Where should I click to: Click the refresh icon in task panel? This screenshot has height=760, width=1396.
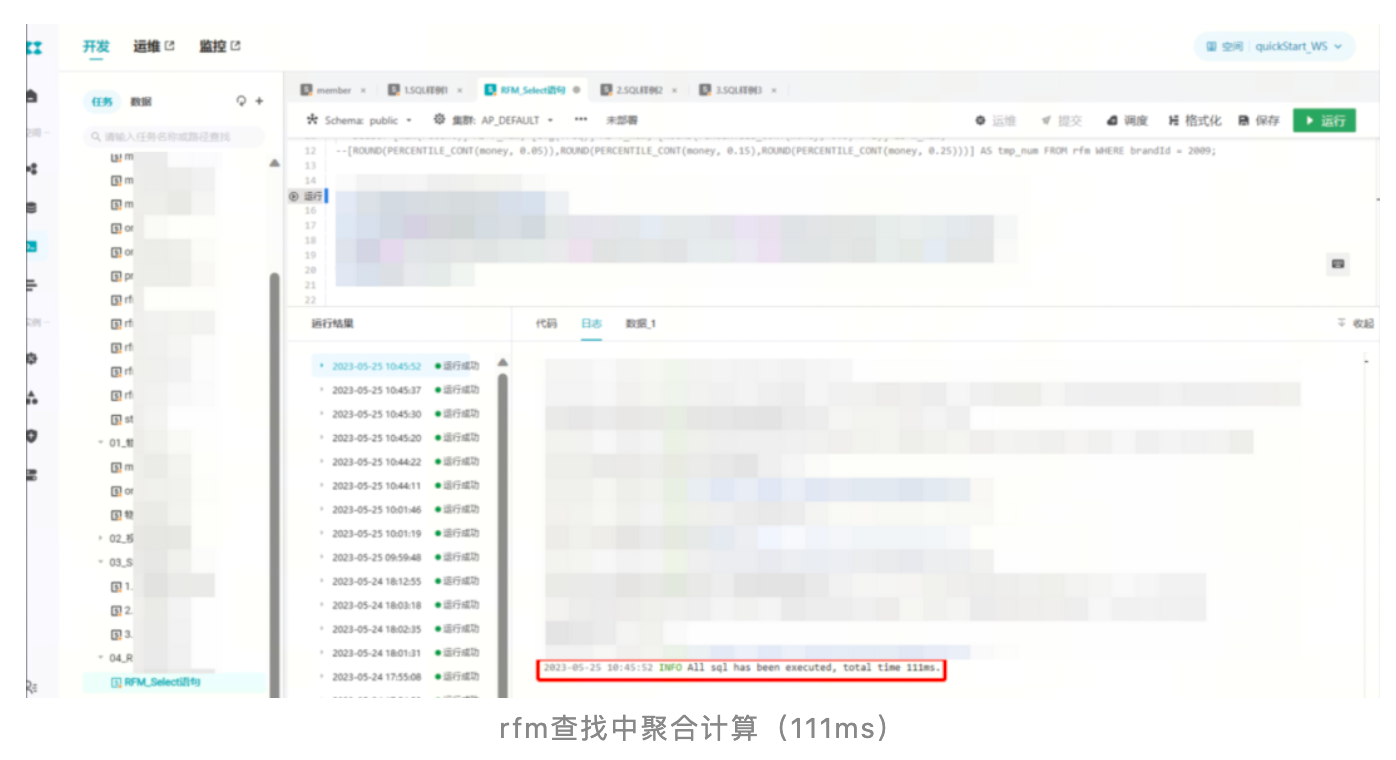point(241,101)
